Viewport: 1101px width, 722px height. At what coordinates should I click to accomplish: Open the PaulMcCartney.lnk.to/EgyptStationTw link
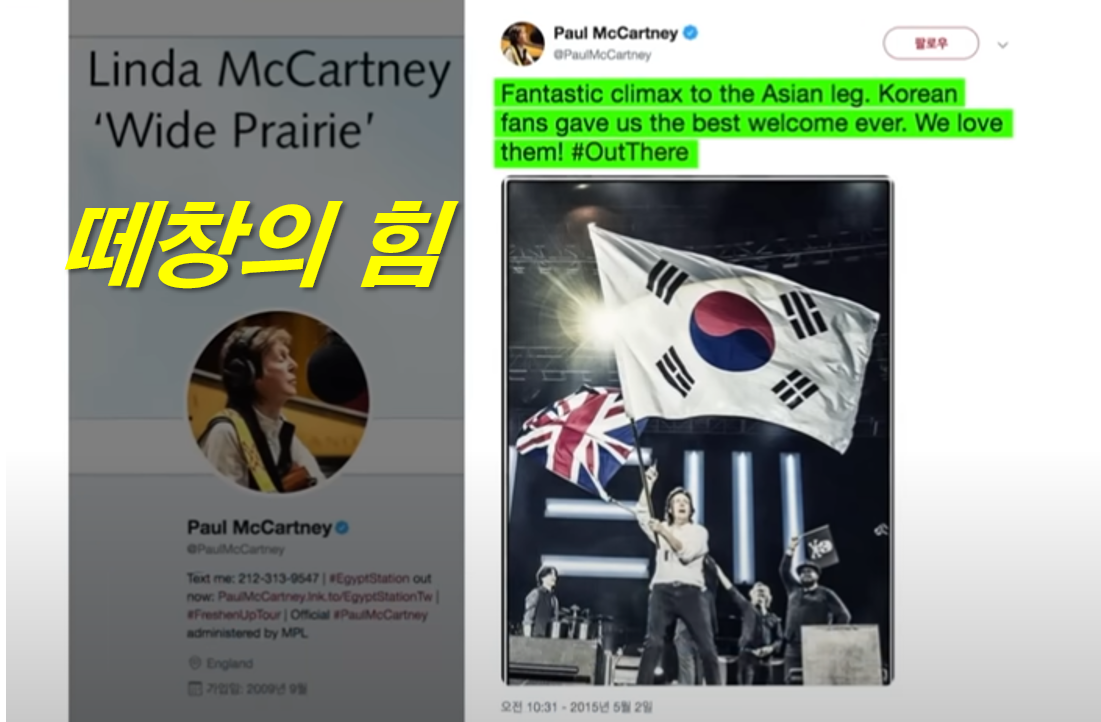(325, 596)
